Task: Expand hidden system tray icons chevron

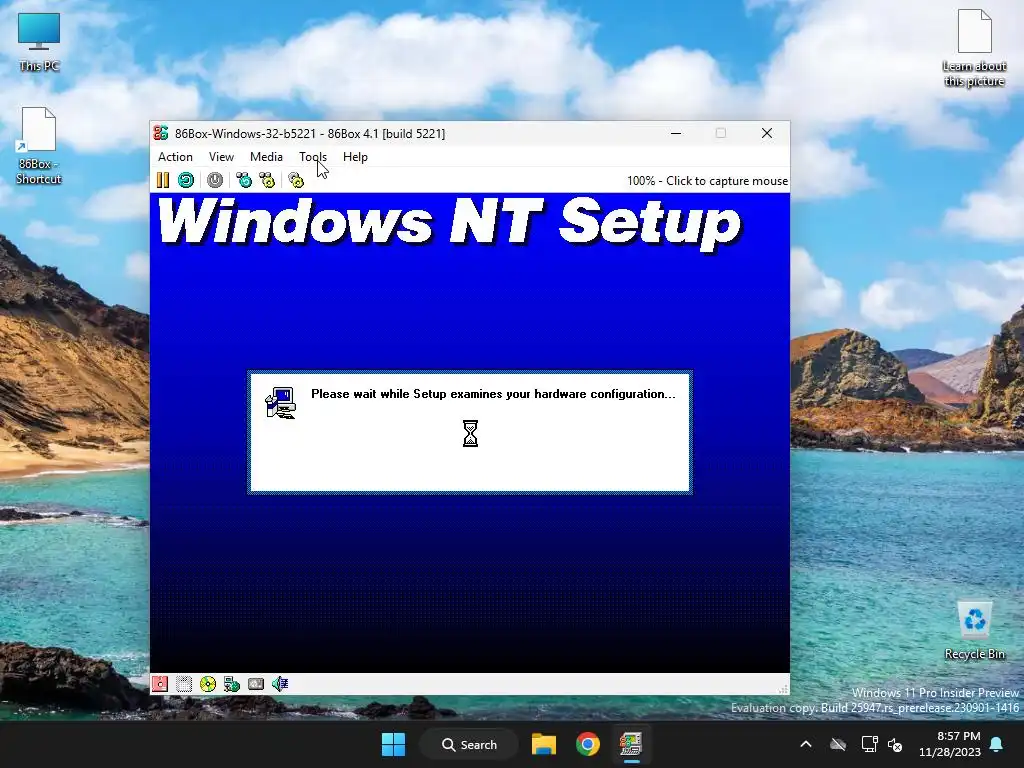Action: (x=806, y=744)
